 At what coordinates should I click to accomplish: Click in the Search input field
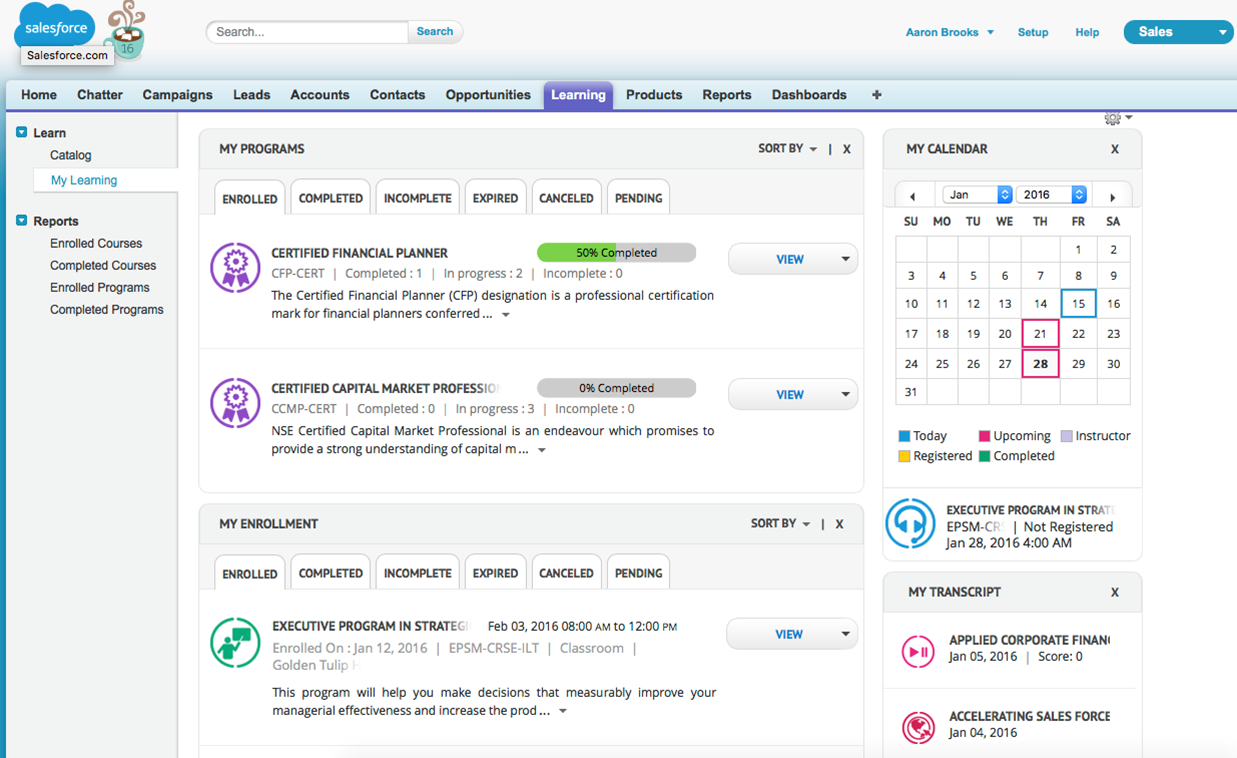coord(307,32)
